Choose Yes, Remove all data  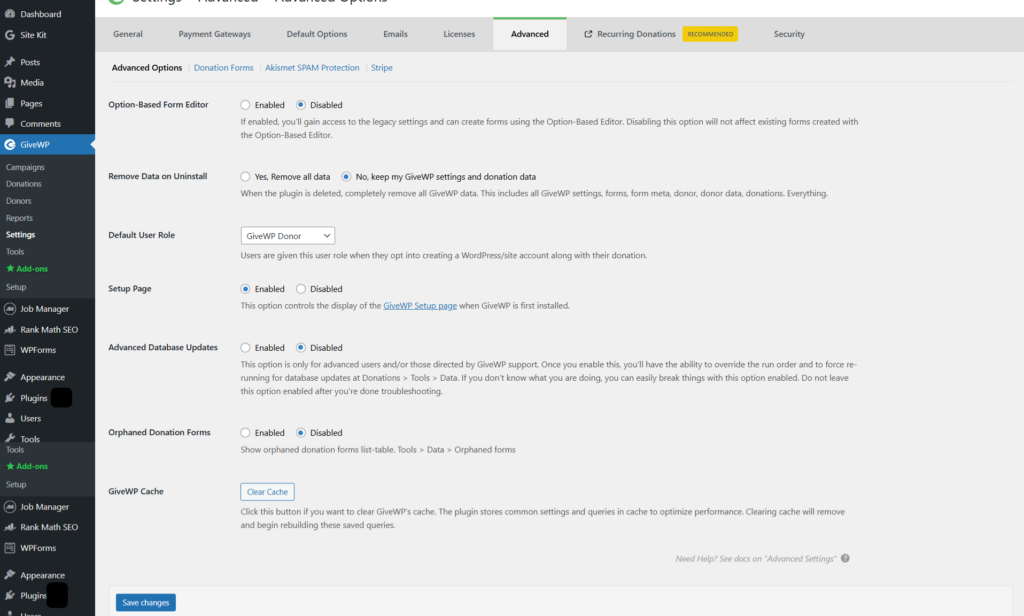(245, 176)
